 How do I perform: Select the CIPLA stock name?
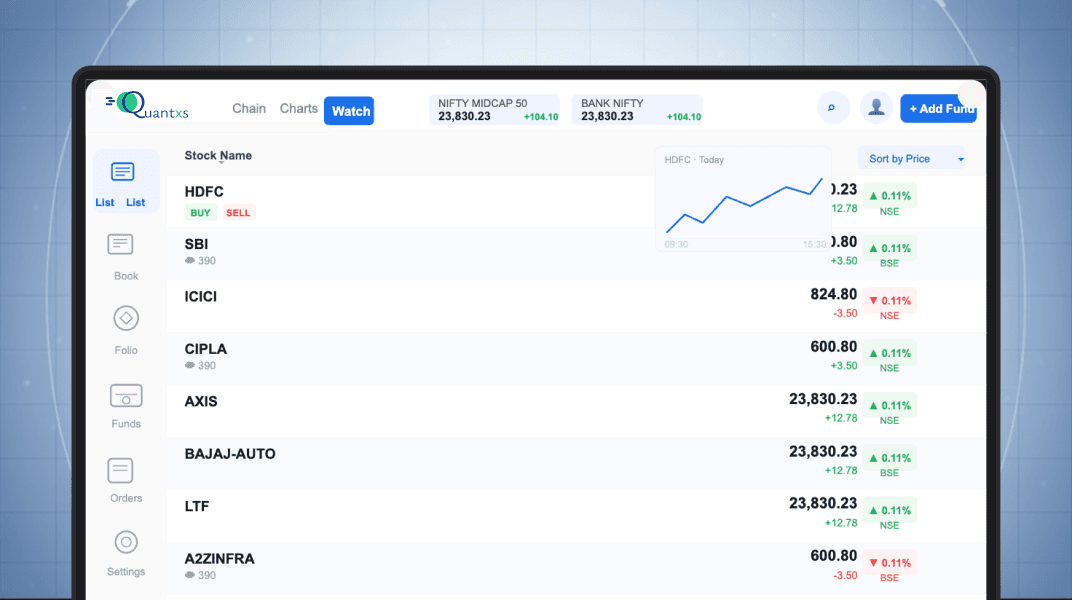tap(206, 349)
